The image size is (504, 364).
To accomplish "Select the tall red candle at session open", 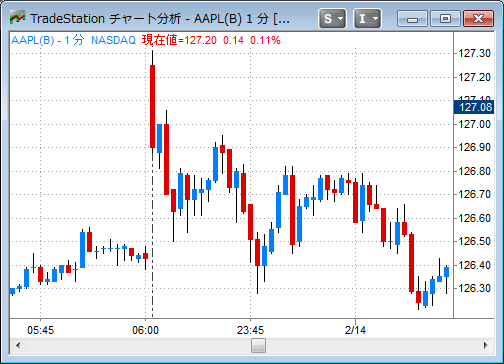I will coord(152,106).
